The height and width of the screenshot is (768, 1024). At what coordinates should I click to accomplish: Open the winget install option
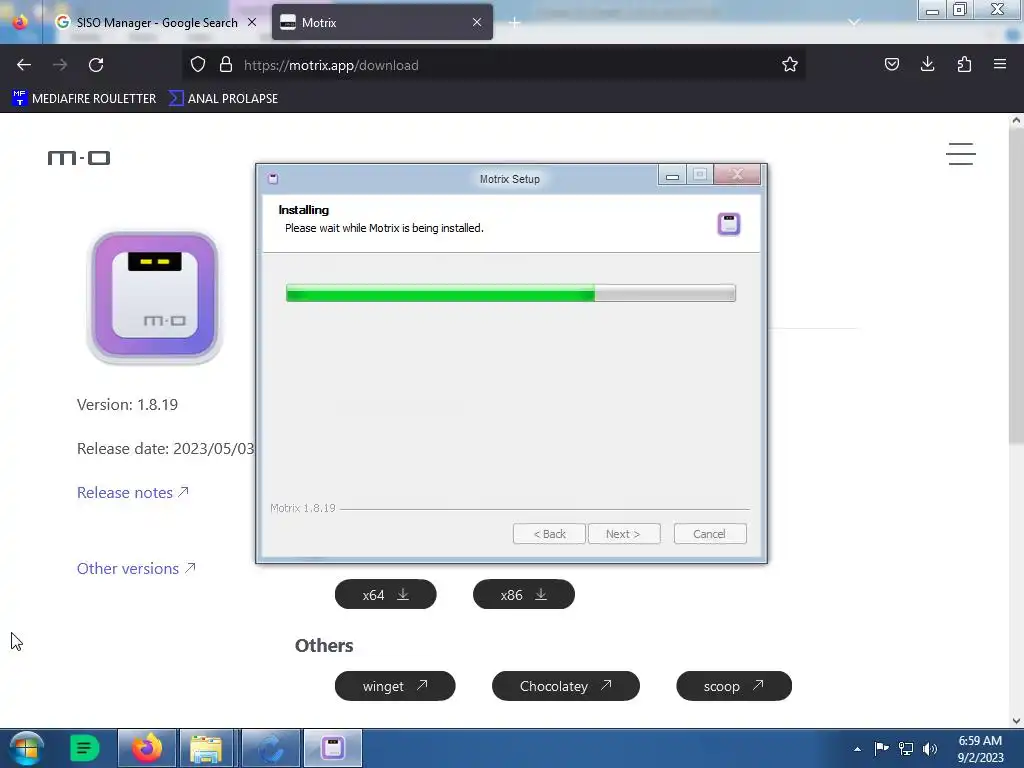(395, 686)
